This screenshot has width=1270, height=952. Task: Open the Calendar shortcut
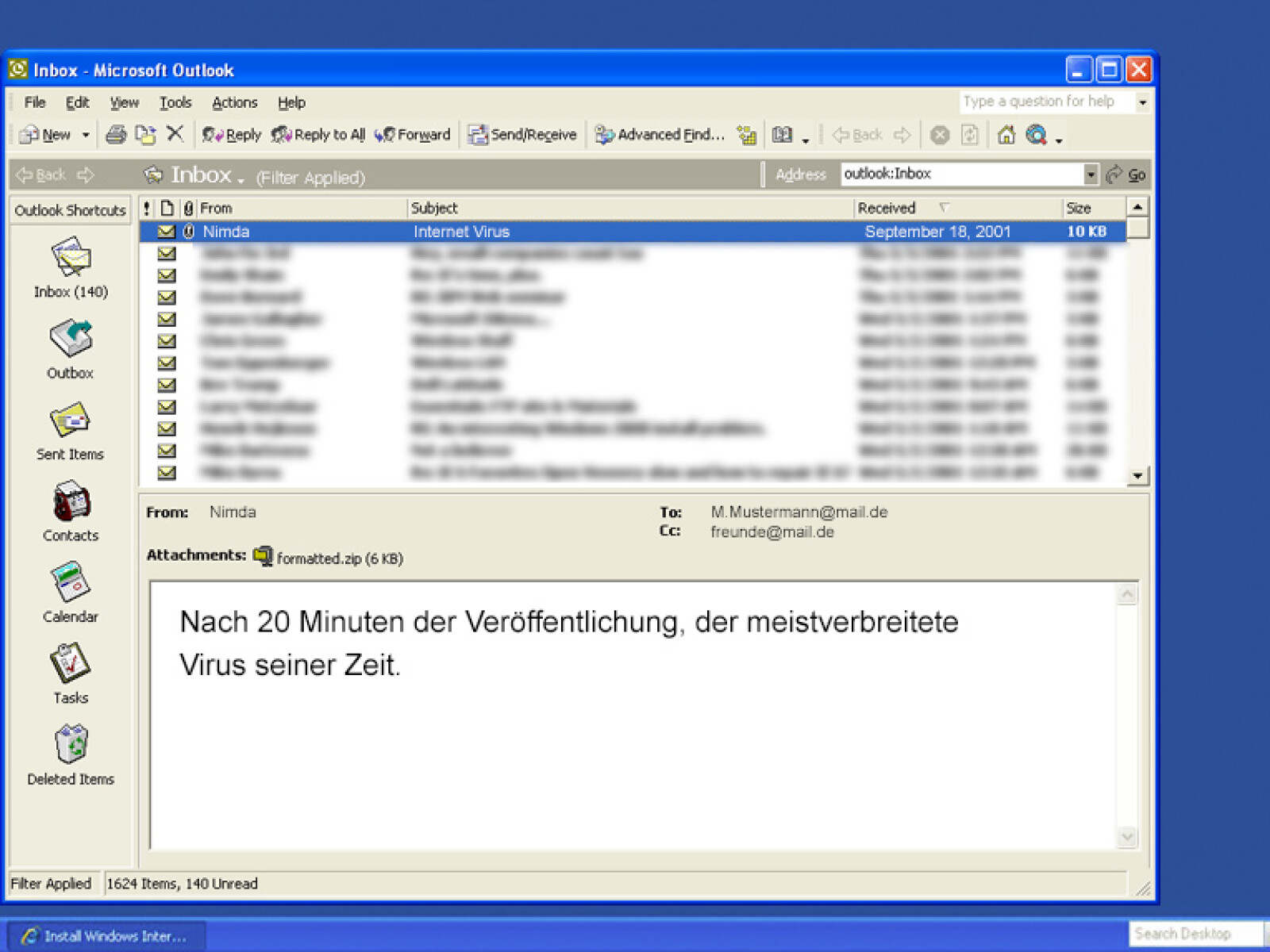70,593
